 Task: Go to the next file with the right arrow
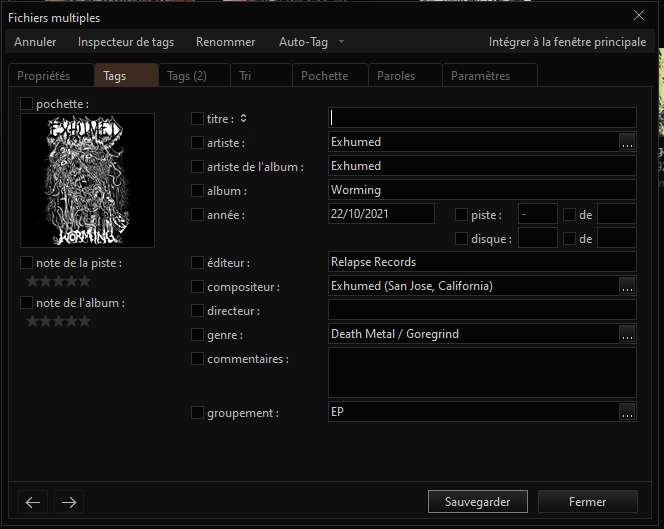click(x=69, y=502)
